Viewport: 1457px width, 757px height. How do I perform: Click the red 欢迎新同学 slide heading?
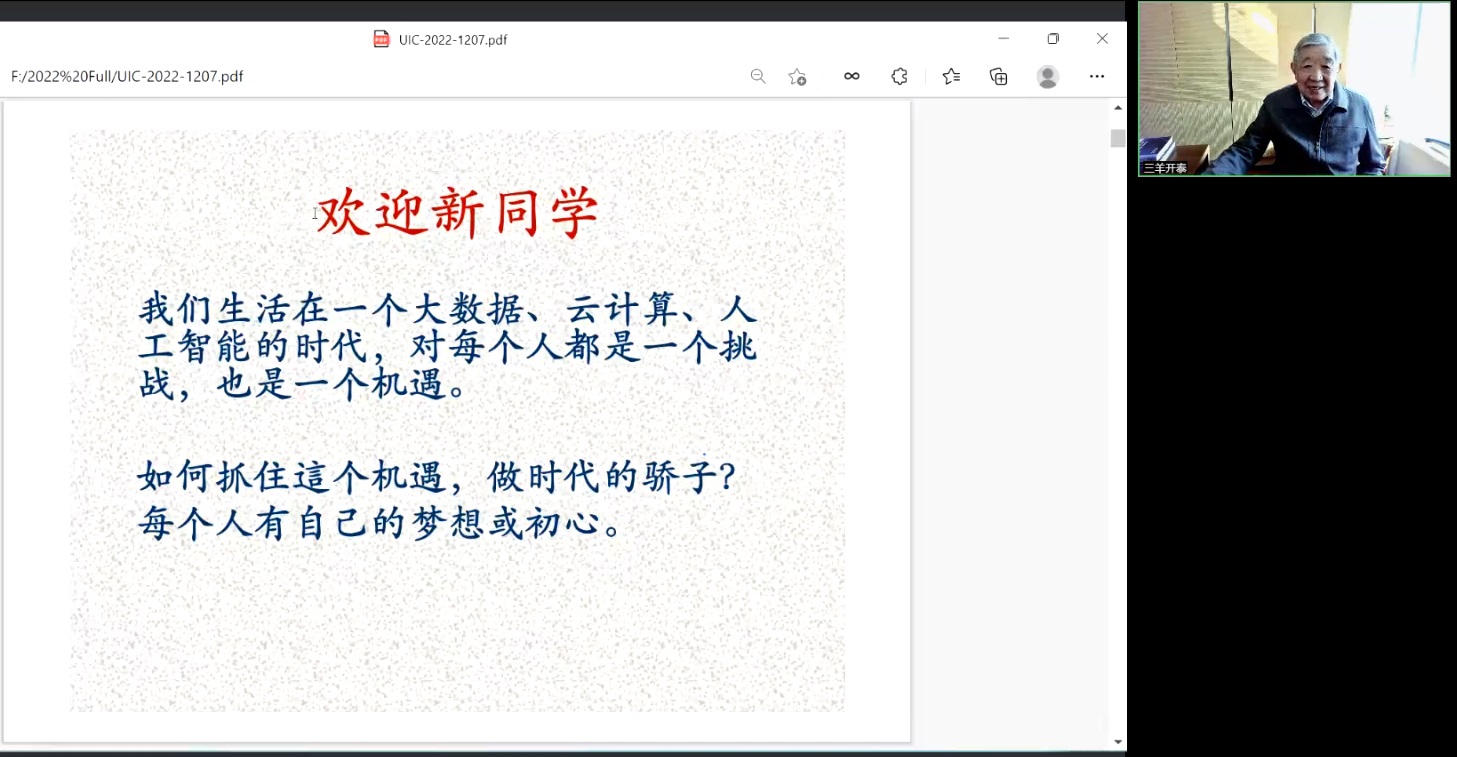[x=458, y=213]
